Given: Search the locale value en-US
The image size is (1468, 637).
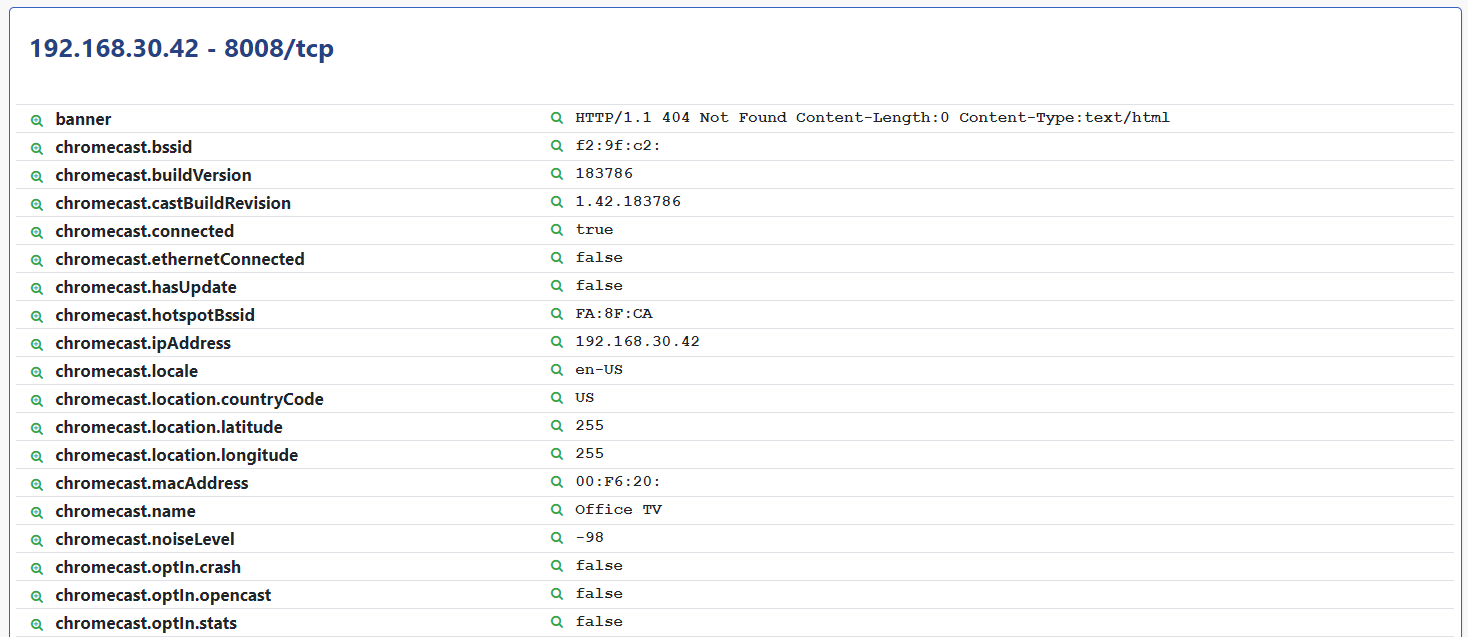Looking at the screenshot, I should click(x=556, y=370).
